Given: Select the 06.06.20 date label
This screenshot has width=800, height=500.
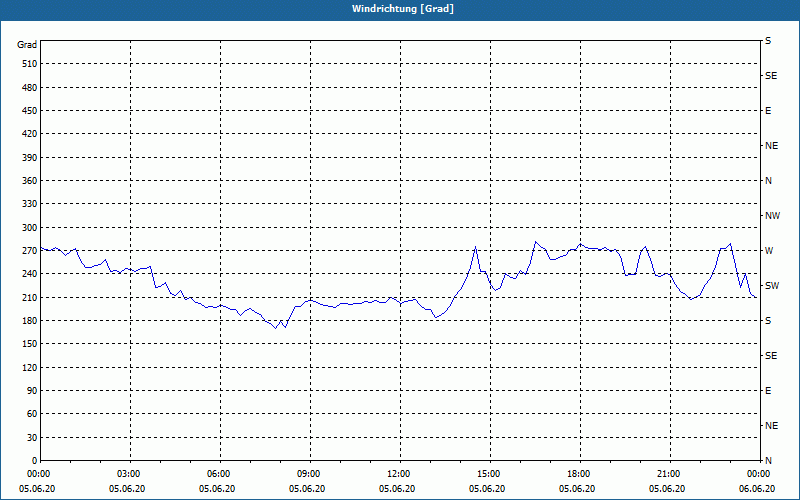Looking at the screenshot, I should pyautogui.click(x=757, y=489).
